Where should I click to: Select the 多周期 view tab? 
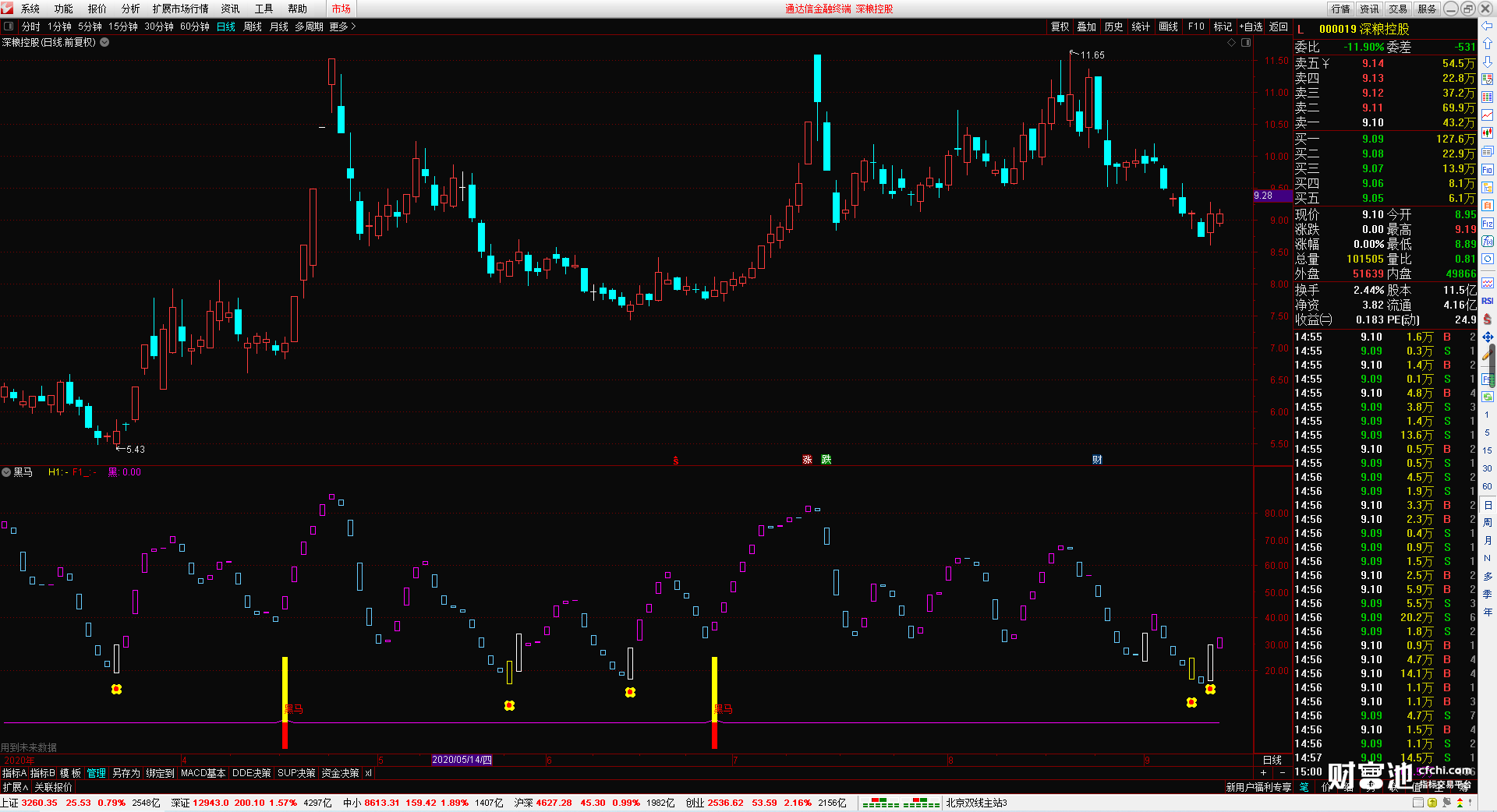(309, 26)
